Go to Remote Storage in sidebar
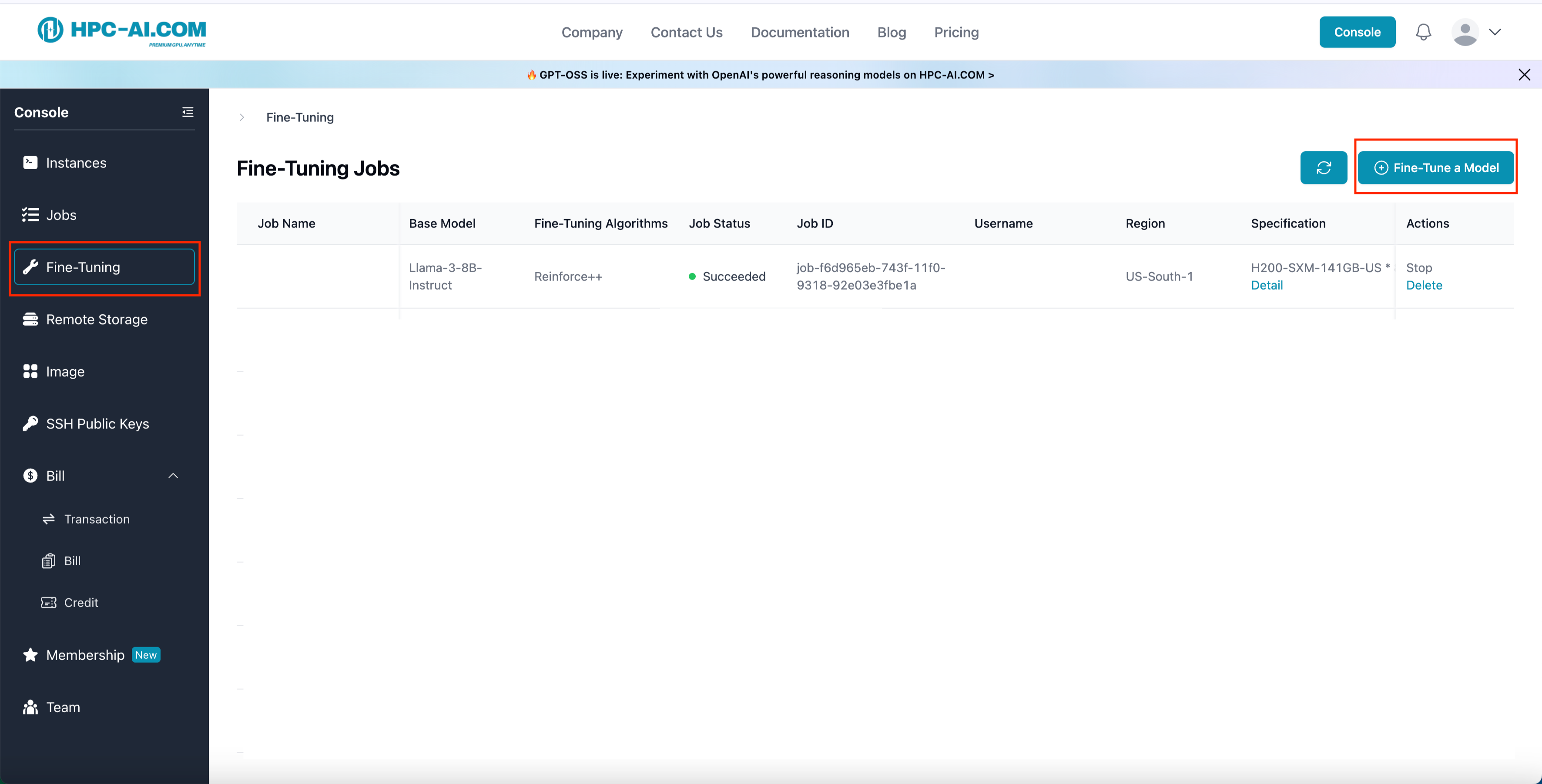Image resolution: width=1542 pixels, height=784 pixels. pos(97,319)
